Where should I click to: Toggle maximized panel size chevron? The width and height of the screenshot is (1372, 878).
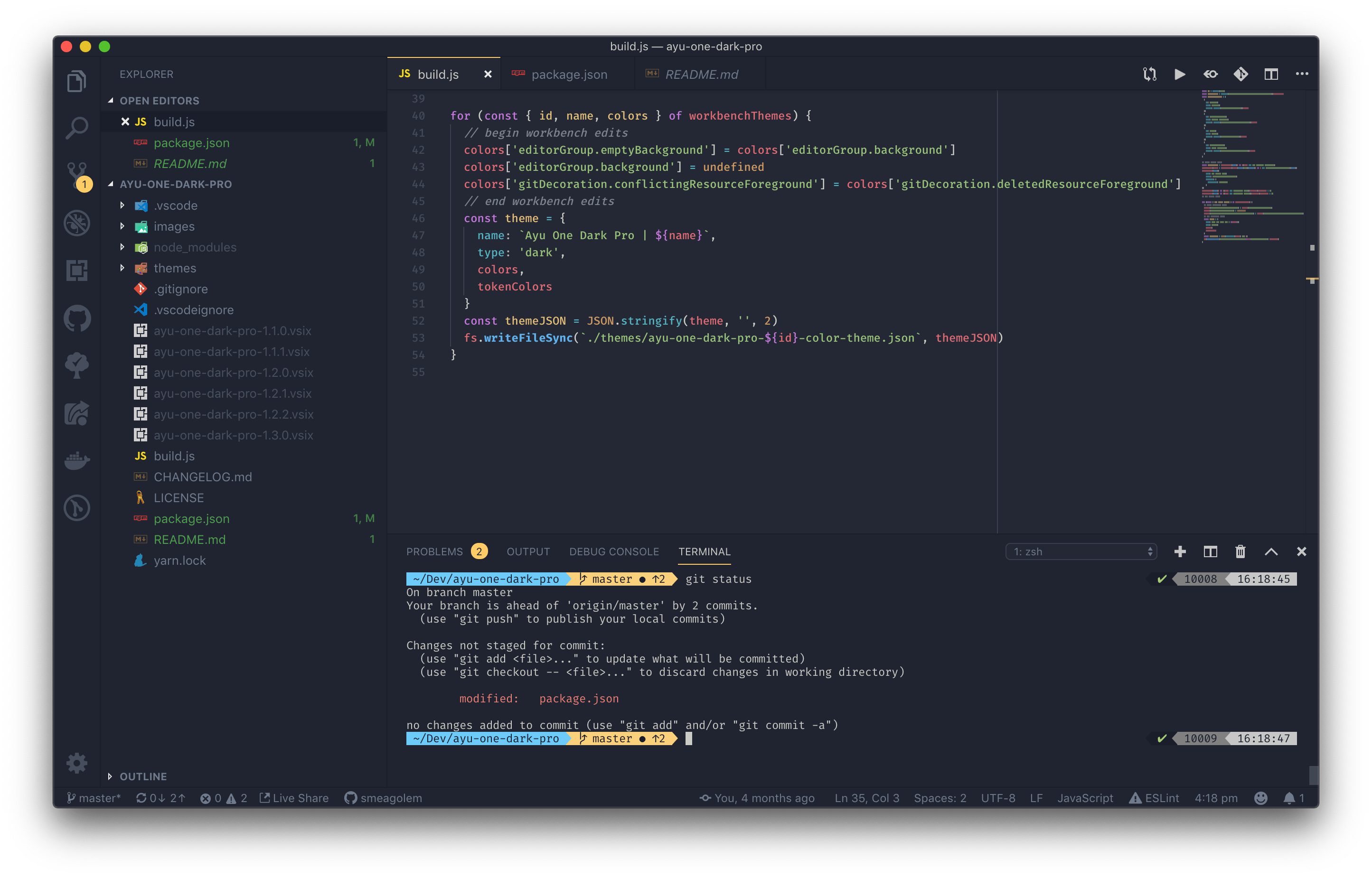(x=1270, y=551)
